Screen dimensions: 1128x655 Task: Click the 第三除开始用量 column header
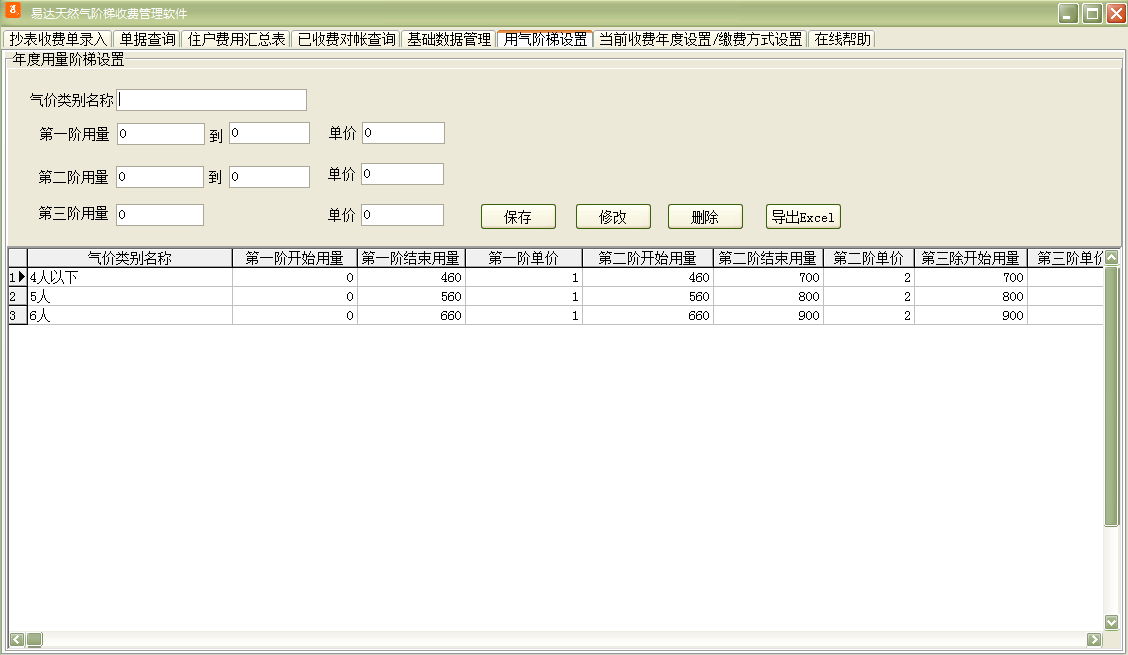coord(971,258)
